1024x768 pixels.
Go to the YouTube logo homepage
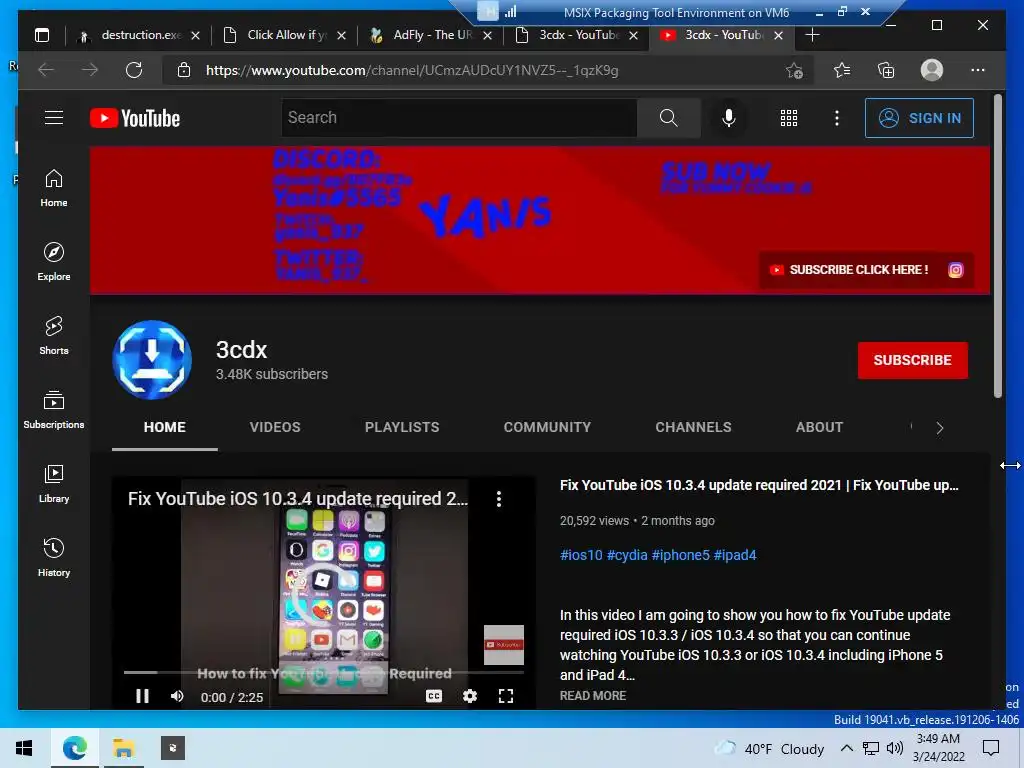coord(135,118)
